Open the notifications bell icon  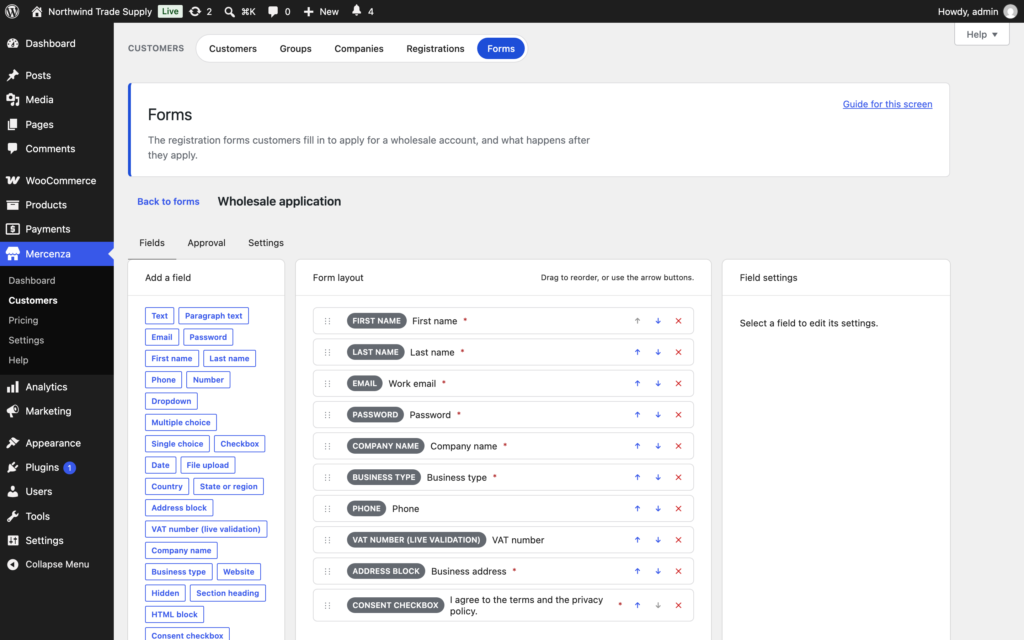(x=357, y=11)
